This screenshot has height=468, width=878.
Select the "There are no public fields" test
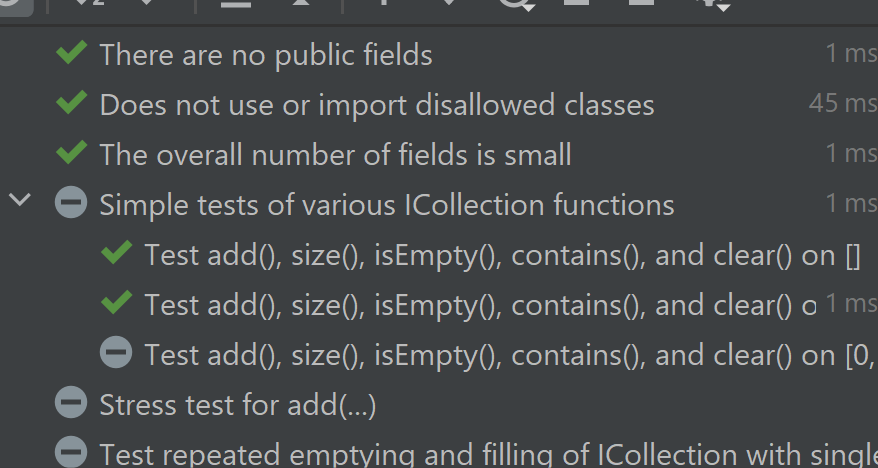coord(266,55)
